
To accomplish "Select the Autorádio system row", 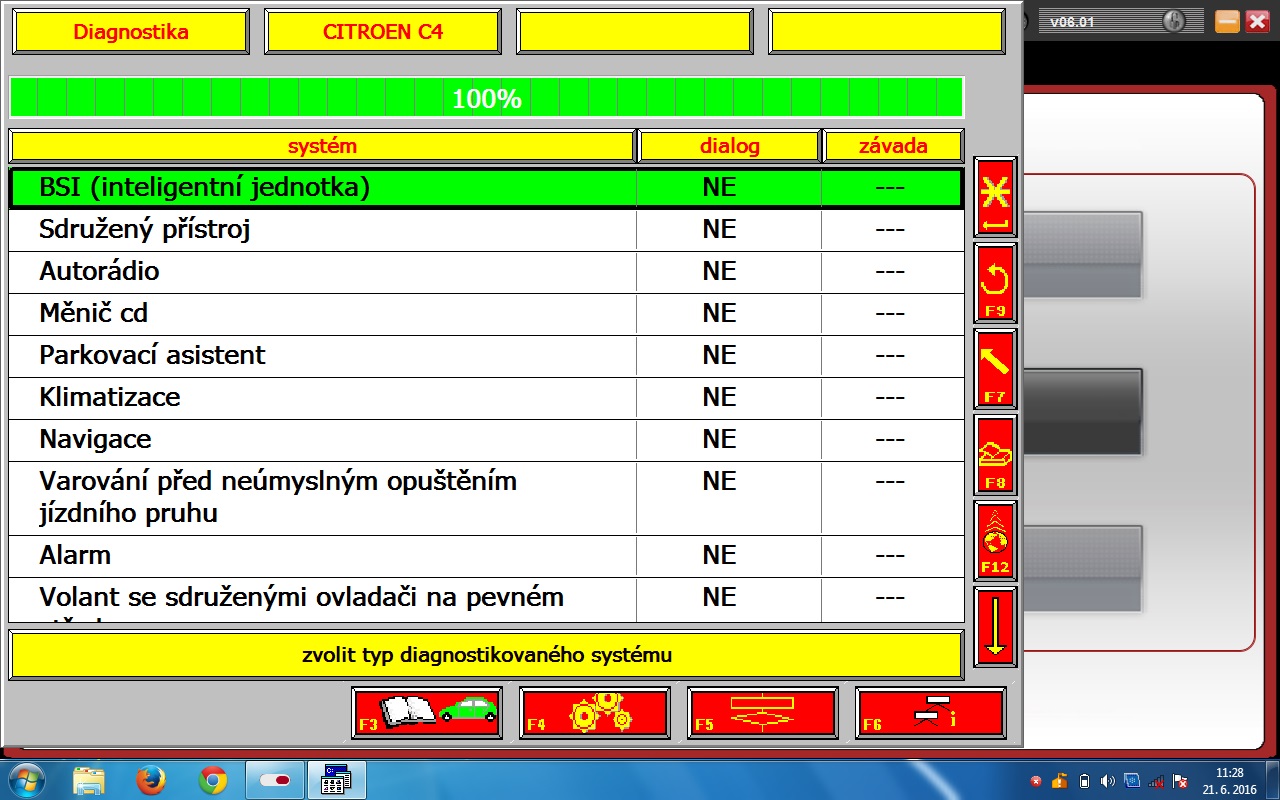I will [486, 272].
